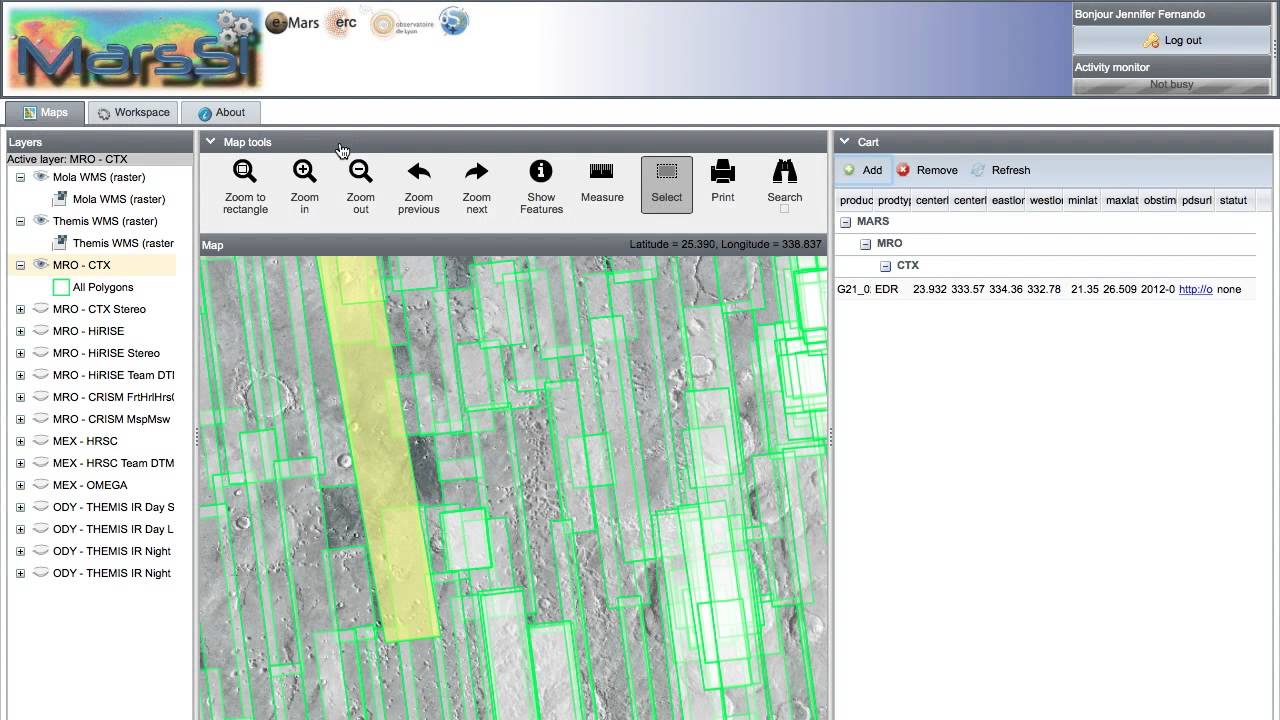Show the MRO - HiRISE Stereo layer

pyautogui.click(x=41, y=353)
